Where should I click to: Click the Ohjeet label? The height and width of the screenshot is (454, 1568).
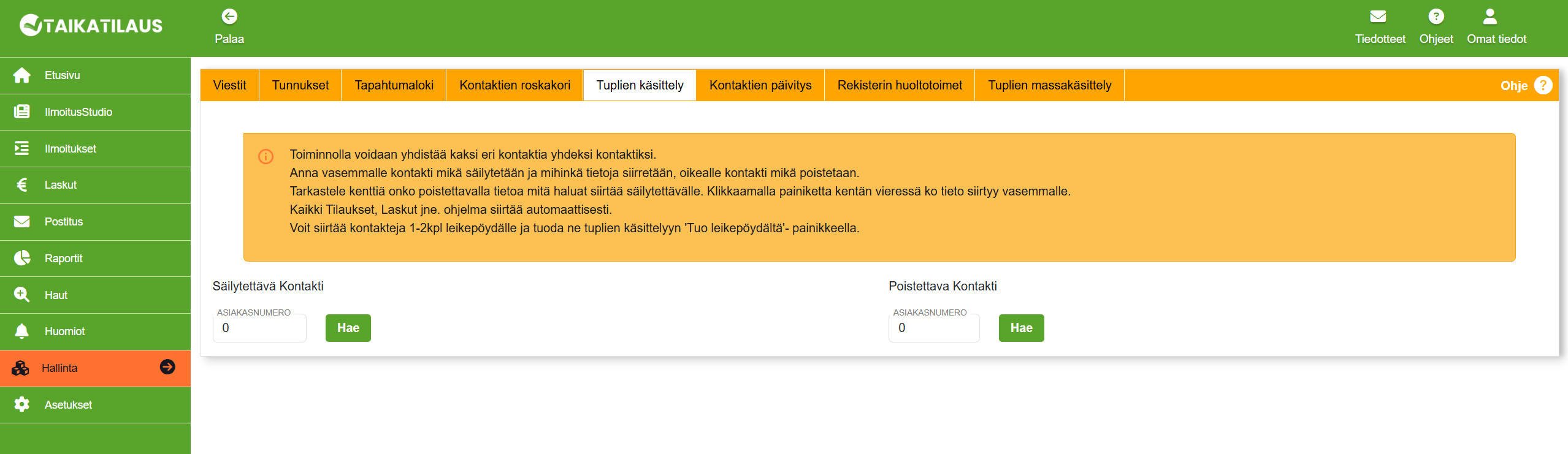click(1436, 39)
